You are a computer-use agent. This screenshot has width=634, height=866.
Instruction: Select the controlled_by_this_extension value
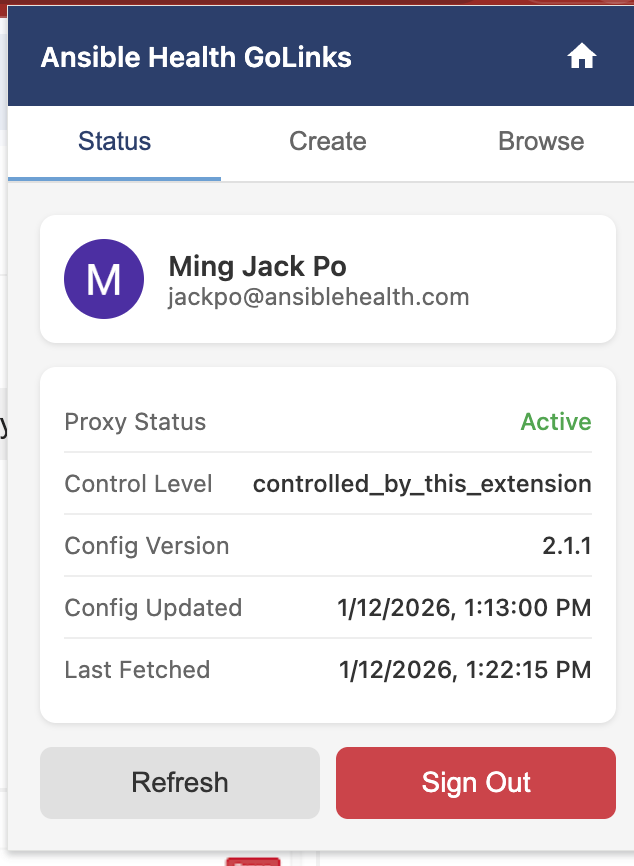coord(422,483)
